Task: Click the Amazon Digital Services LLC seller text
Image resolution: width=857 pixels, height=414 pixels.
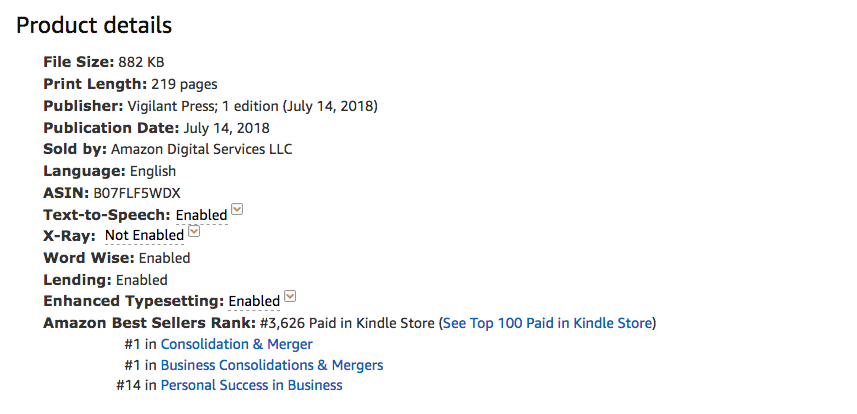Action: [x=202, y=149]
